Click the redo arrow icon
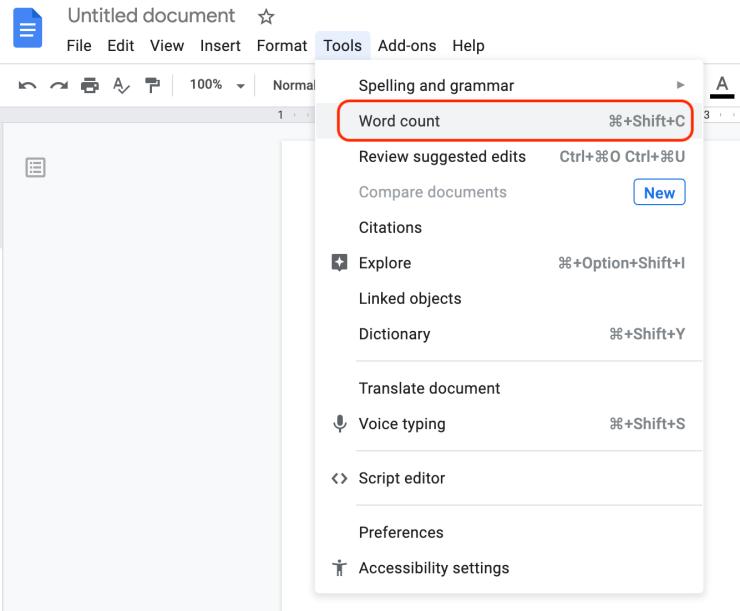740x611 pixels. [59, 85]
